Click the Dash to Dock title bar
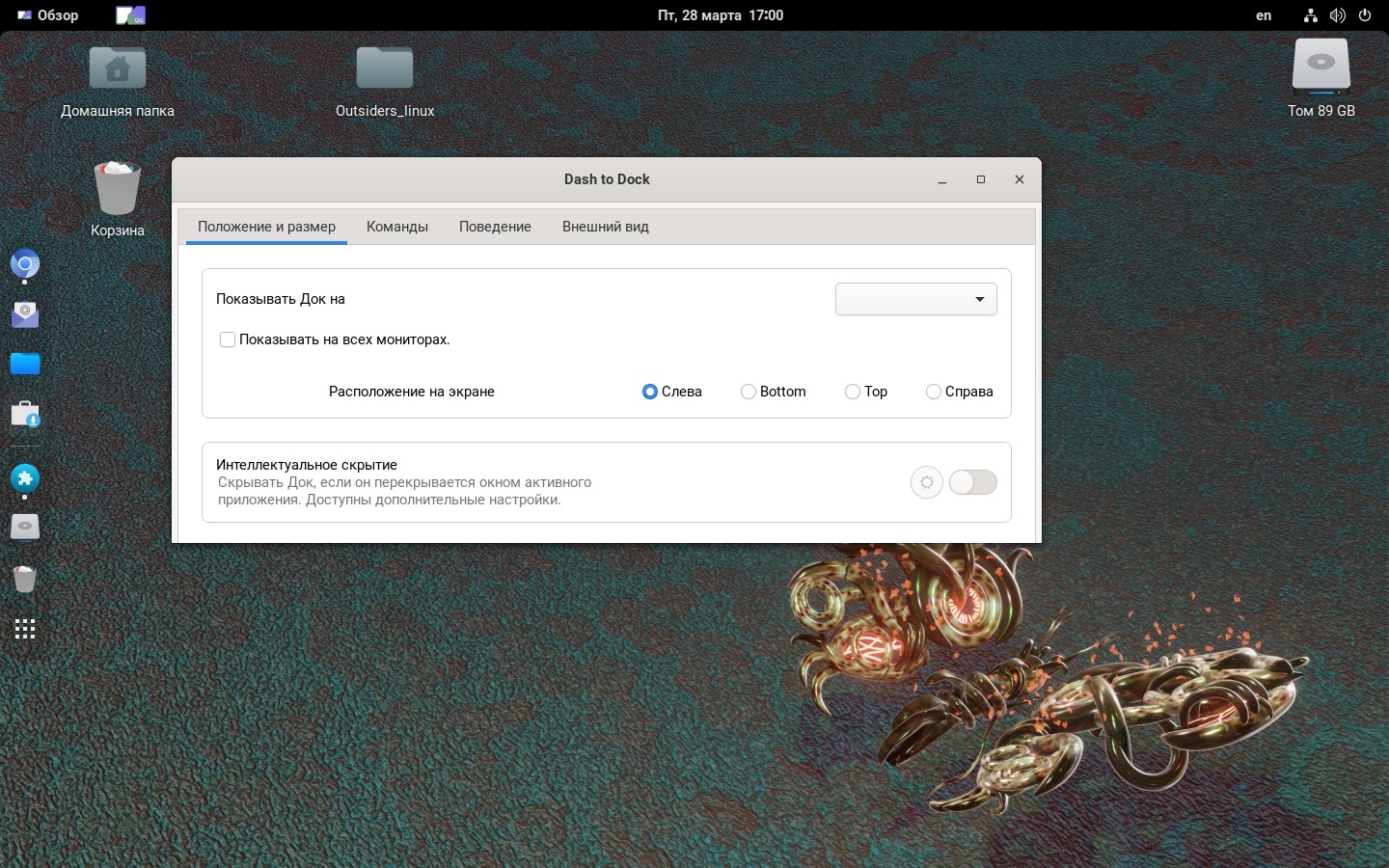1389x868 pixels. (x=607, y=179)
